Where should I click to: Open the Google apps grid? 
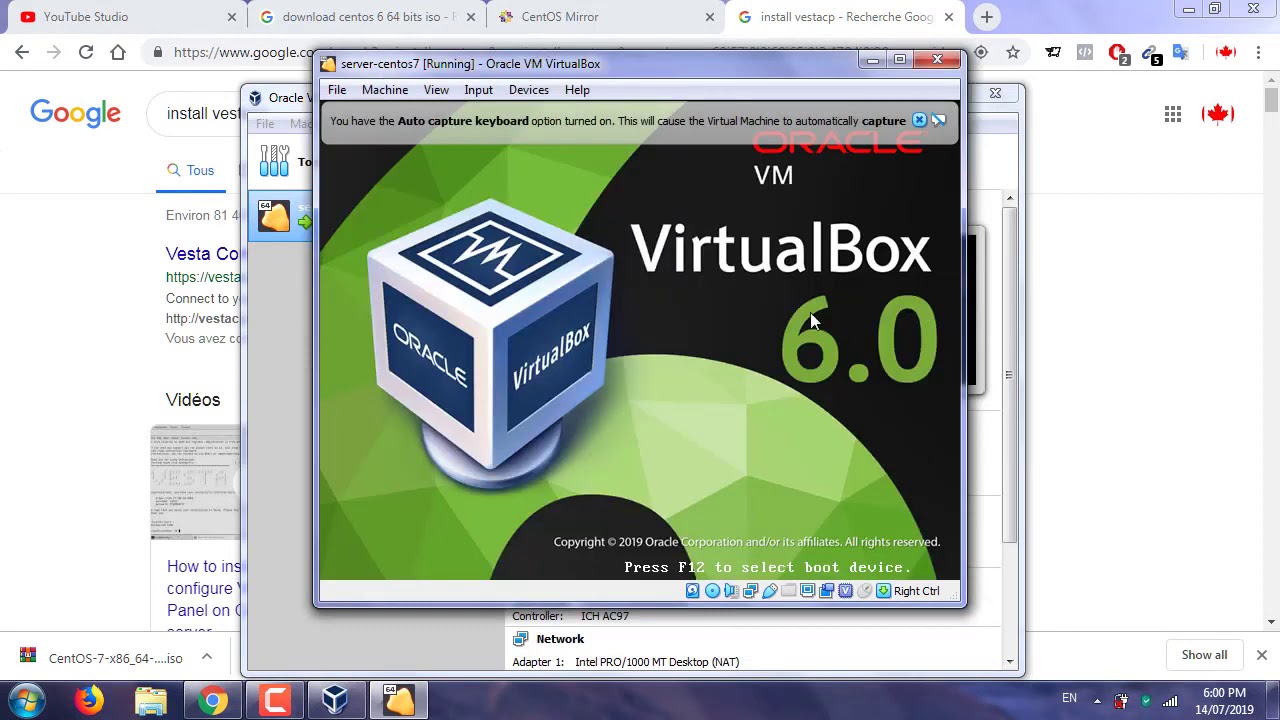[x=1173, y=114]
